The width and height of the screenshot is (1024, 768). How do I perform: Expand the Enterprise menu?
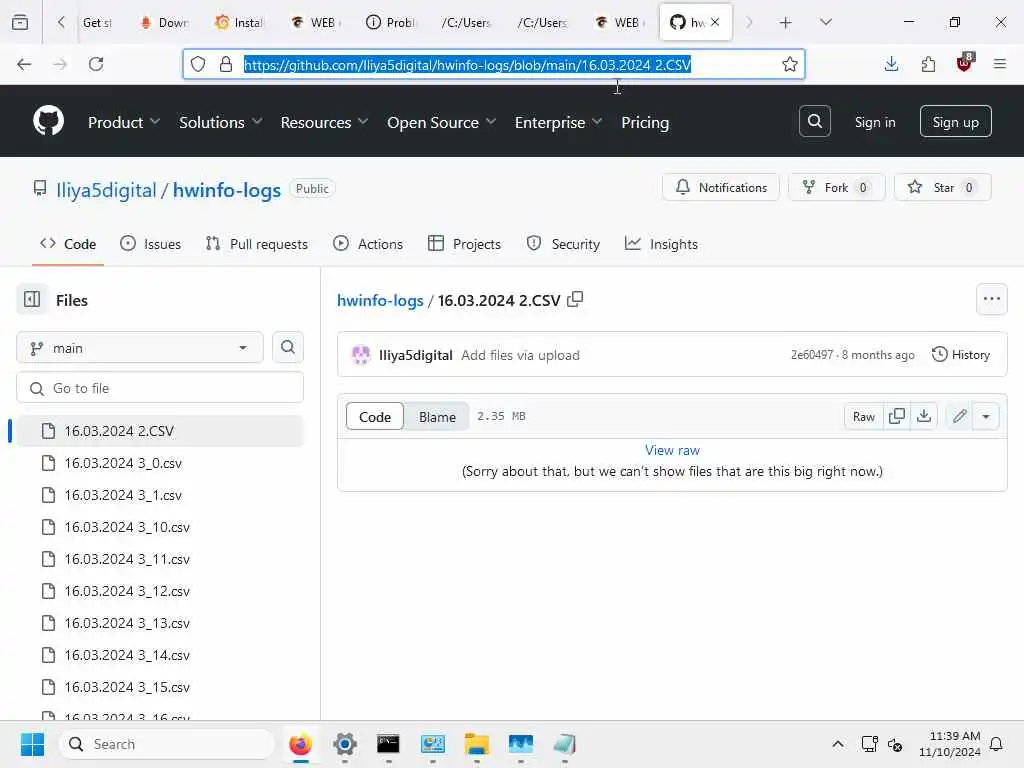[558, 122]
